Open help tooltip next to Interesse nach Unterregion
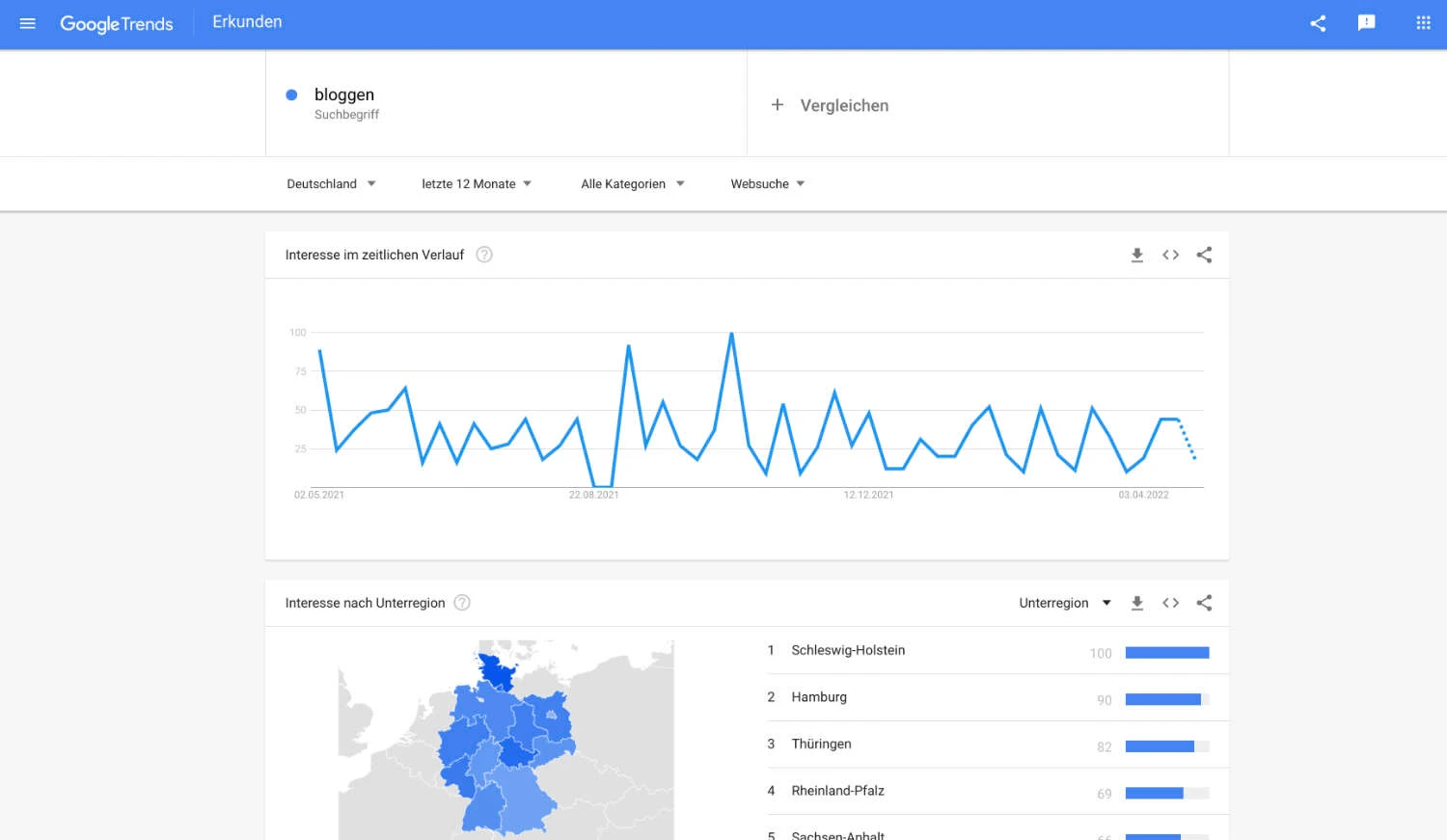The width and height of the screenshot is (1447, 840). click(x=461, y=602)
